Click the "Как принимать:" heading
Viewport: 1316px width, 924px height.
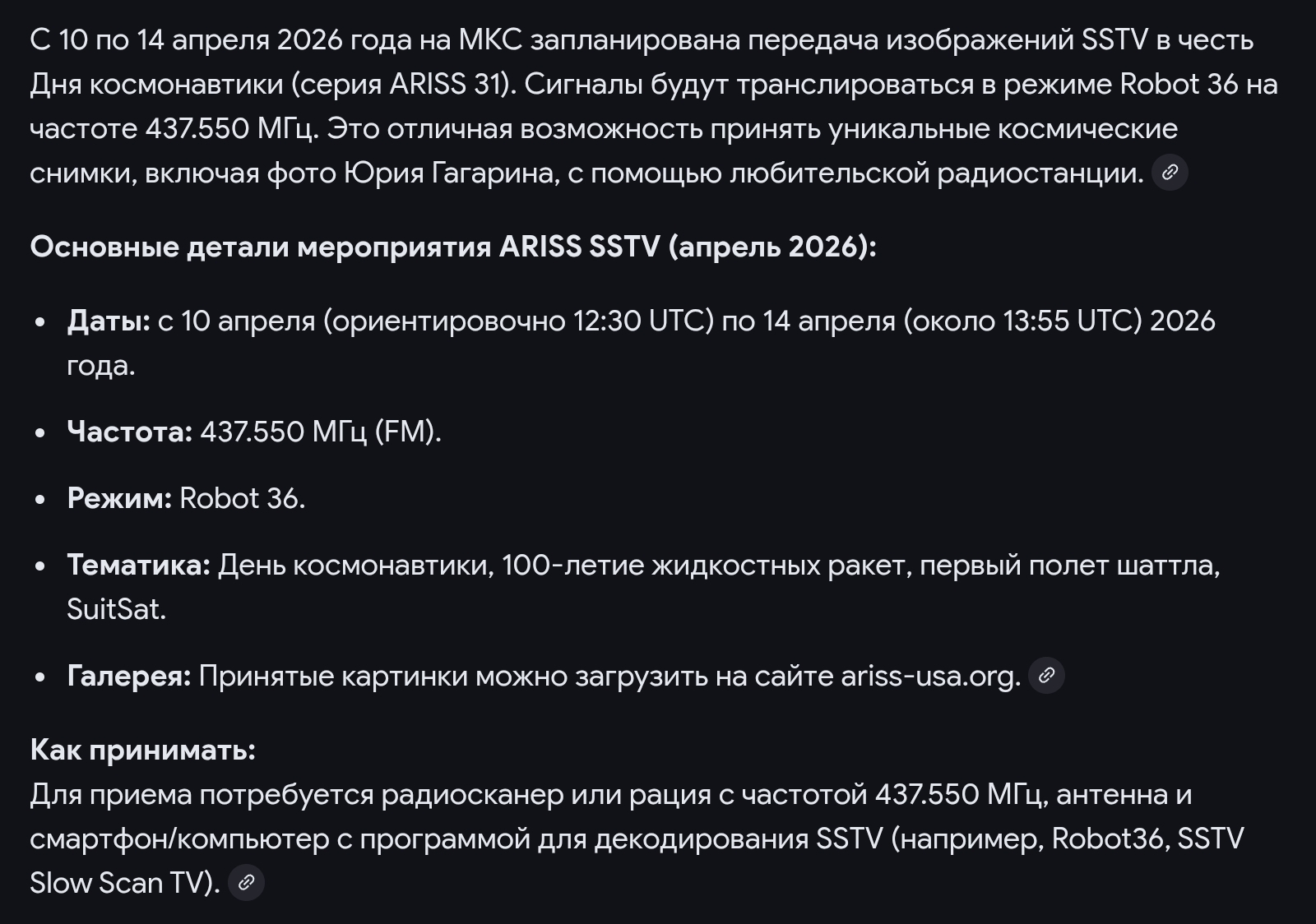coord(142,750)
